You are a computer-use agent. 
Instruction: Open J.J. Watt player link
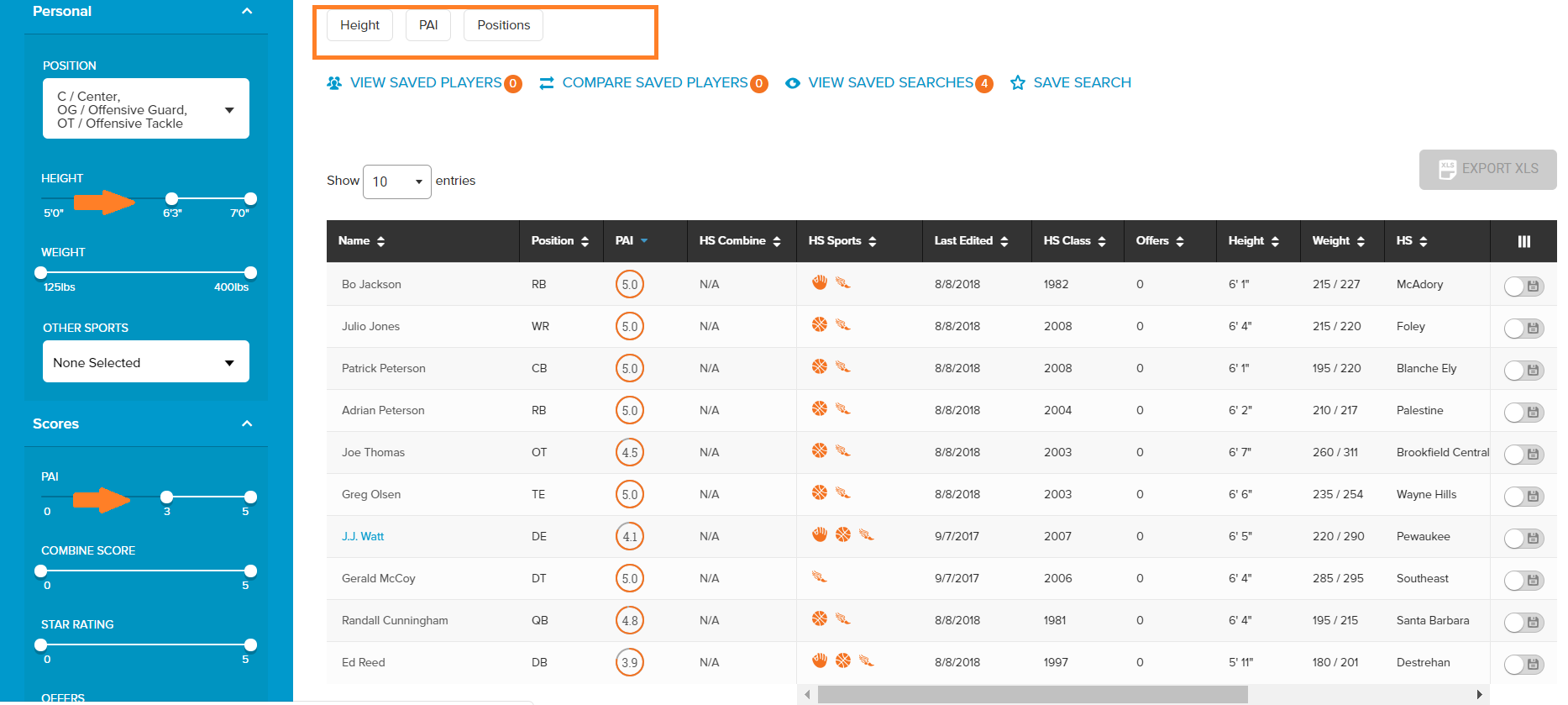click(363, 536)
